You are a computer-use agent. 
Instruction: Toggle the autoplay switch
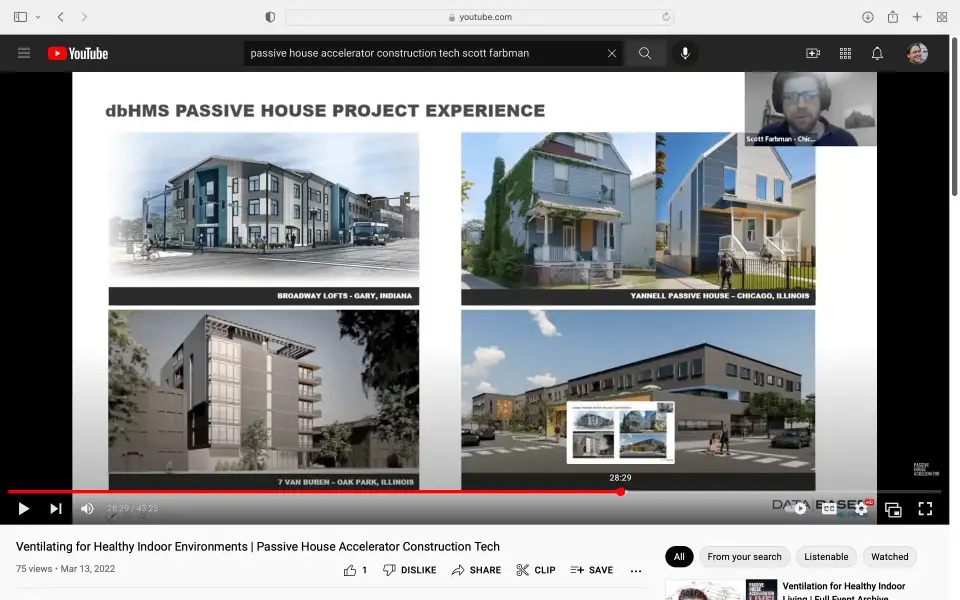(798, 509)
